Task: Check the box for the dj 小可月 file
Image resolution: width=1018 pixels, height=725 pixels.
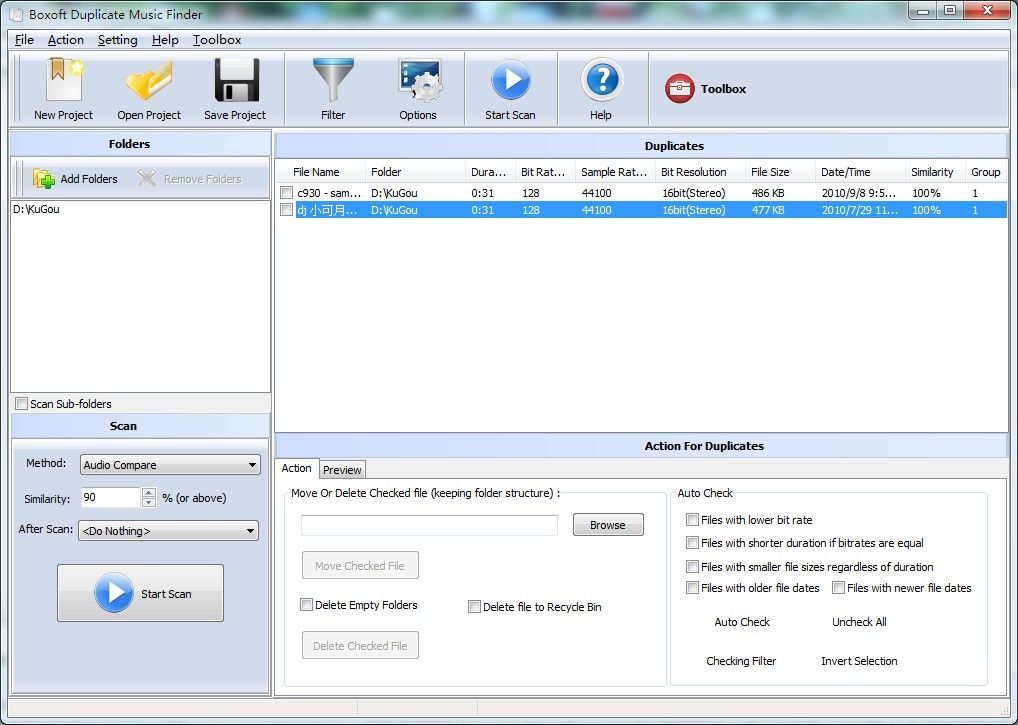Action: tap(286, 210)
